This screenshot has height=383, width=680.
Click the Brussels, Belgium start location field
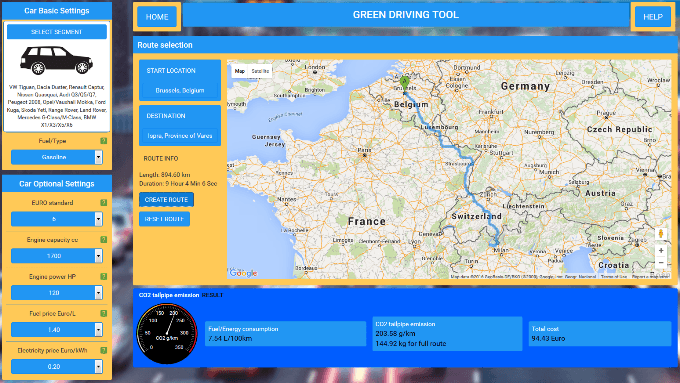click(180, 91)
